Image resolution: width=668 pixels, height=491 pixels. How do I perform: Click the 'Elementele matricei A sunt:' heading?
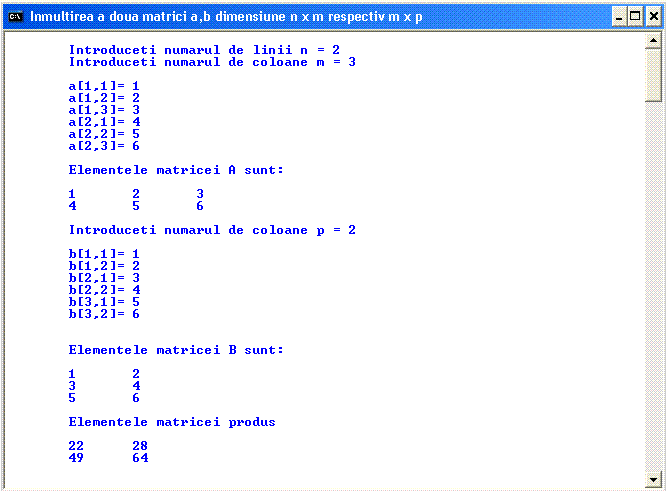[x=176, y=170]
